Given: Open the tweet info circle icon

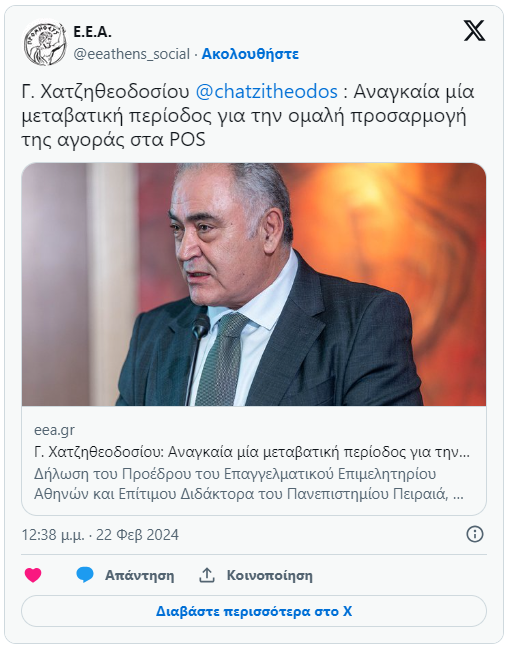Looking at the screenshot, I should 474,534.
